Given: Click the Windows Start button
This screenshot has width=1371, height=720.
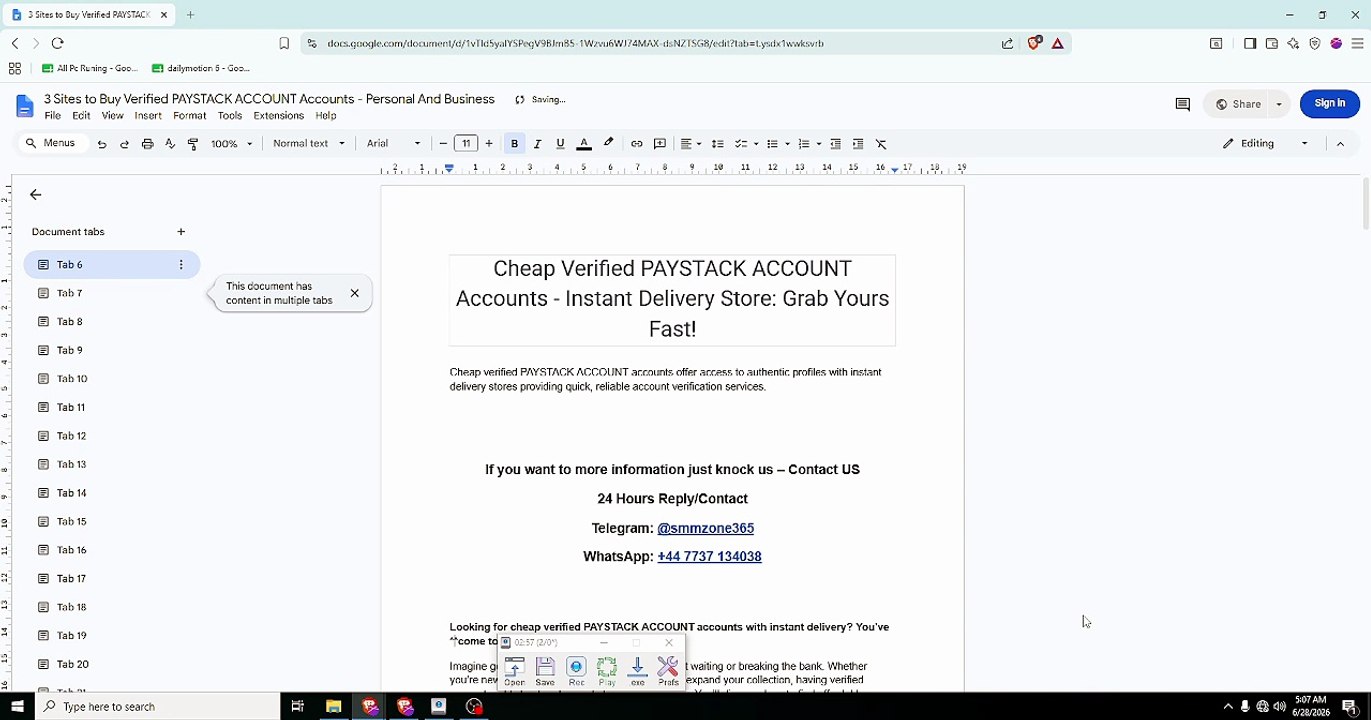Looking at the screenshot, I should pos(17,706).
